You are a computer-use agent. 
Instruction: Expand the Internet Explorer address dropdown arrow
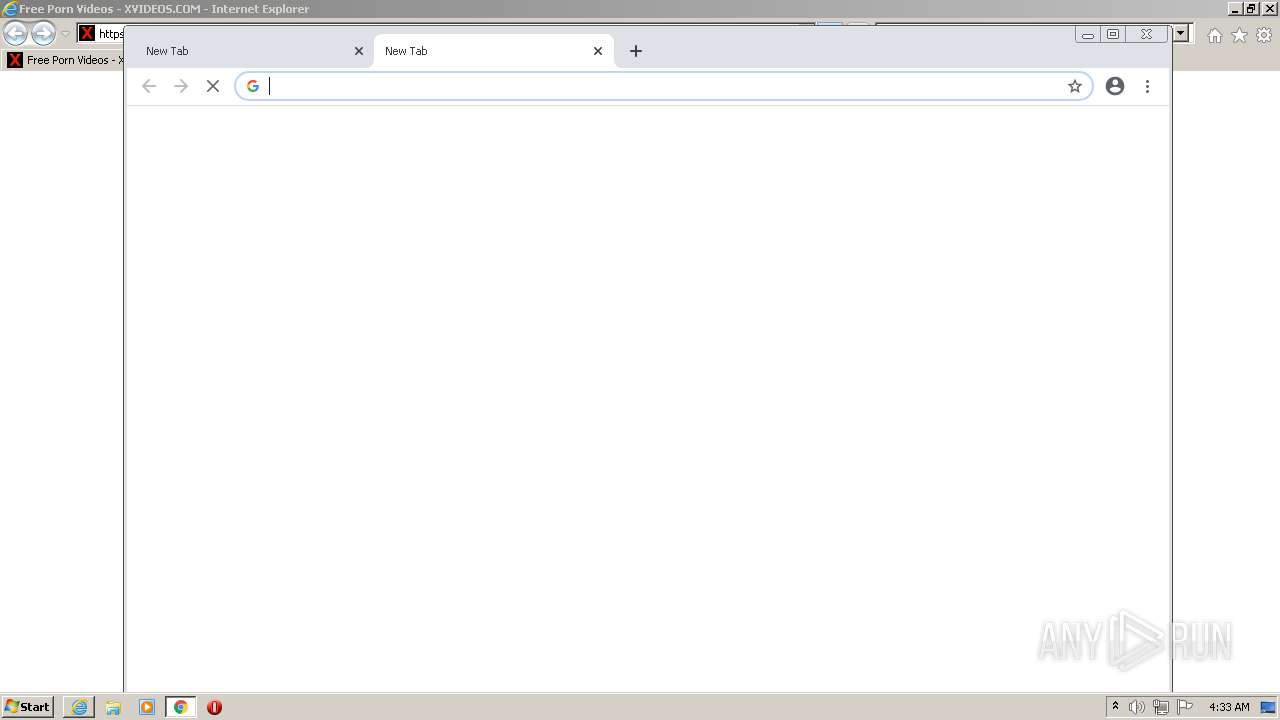(1181, 33)
